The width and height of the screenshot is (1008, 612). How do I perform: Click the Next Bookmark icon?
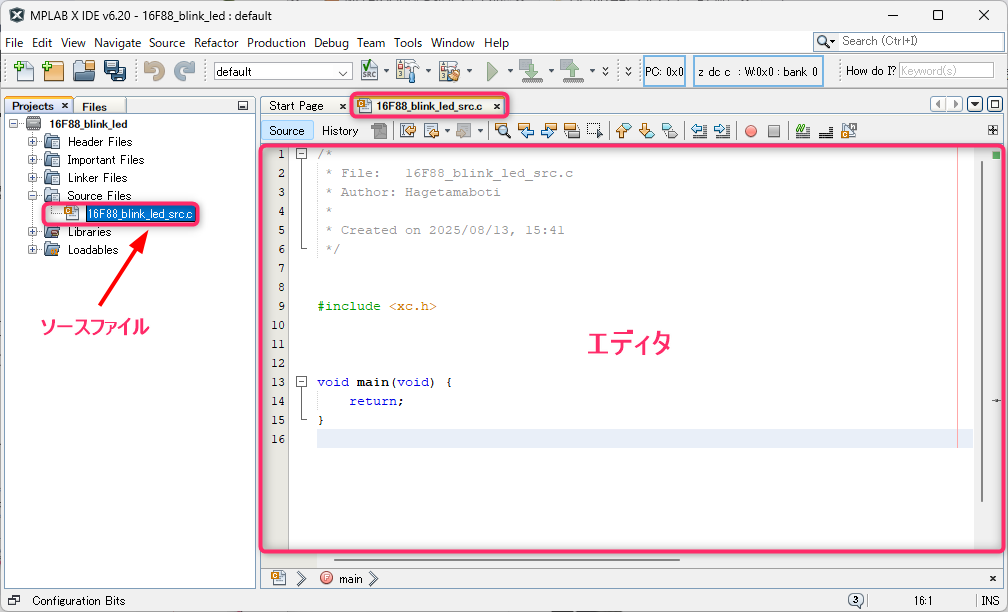[x=646, y=130]
